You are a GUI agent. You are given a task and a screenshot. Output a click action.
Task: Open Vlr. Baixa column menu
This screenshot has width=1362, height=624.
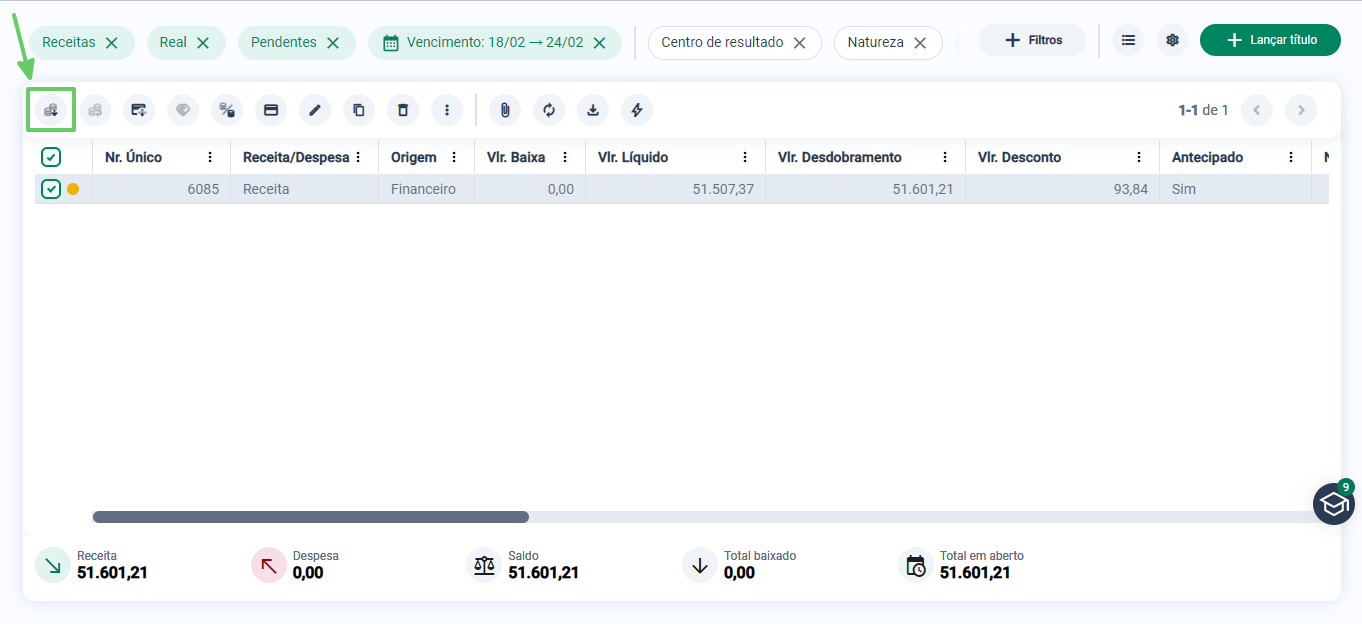(565, 157)
